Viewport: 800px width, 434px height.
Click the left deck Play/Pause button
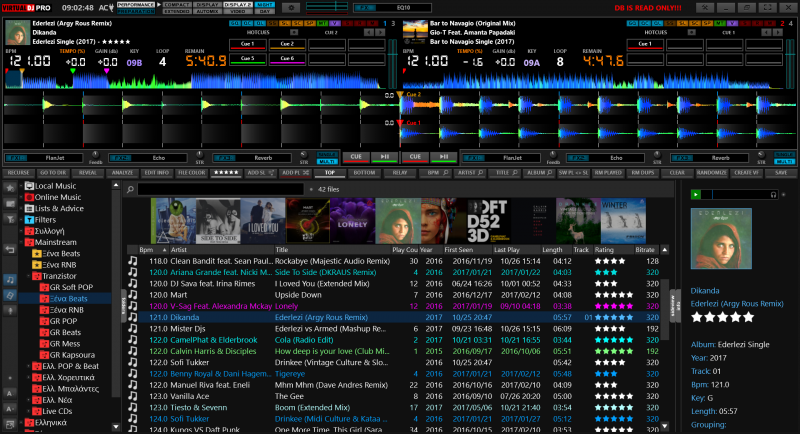point(385,157)
